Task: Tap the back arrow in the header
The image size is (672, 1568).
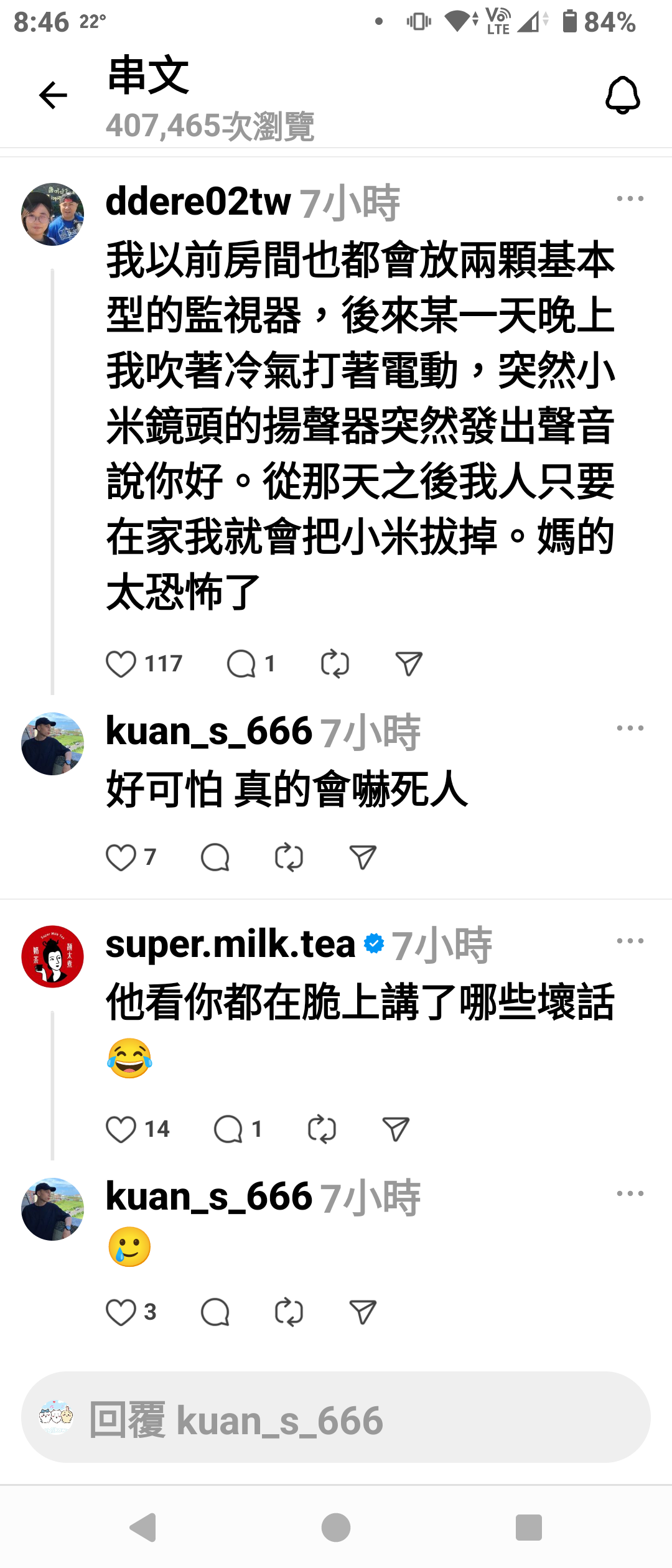Action: click(x=53, y=95)
